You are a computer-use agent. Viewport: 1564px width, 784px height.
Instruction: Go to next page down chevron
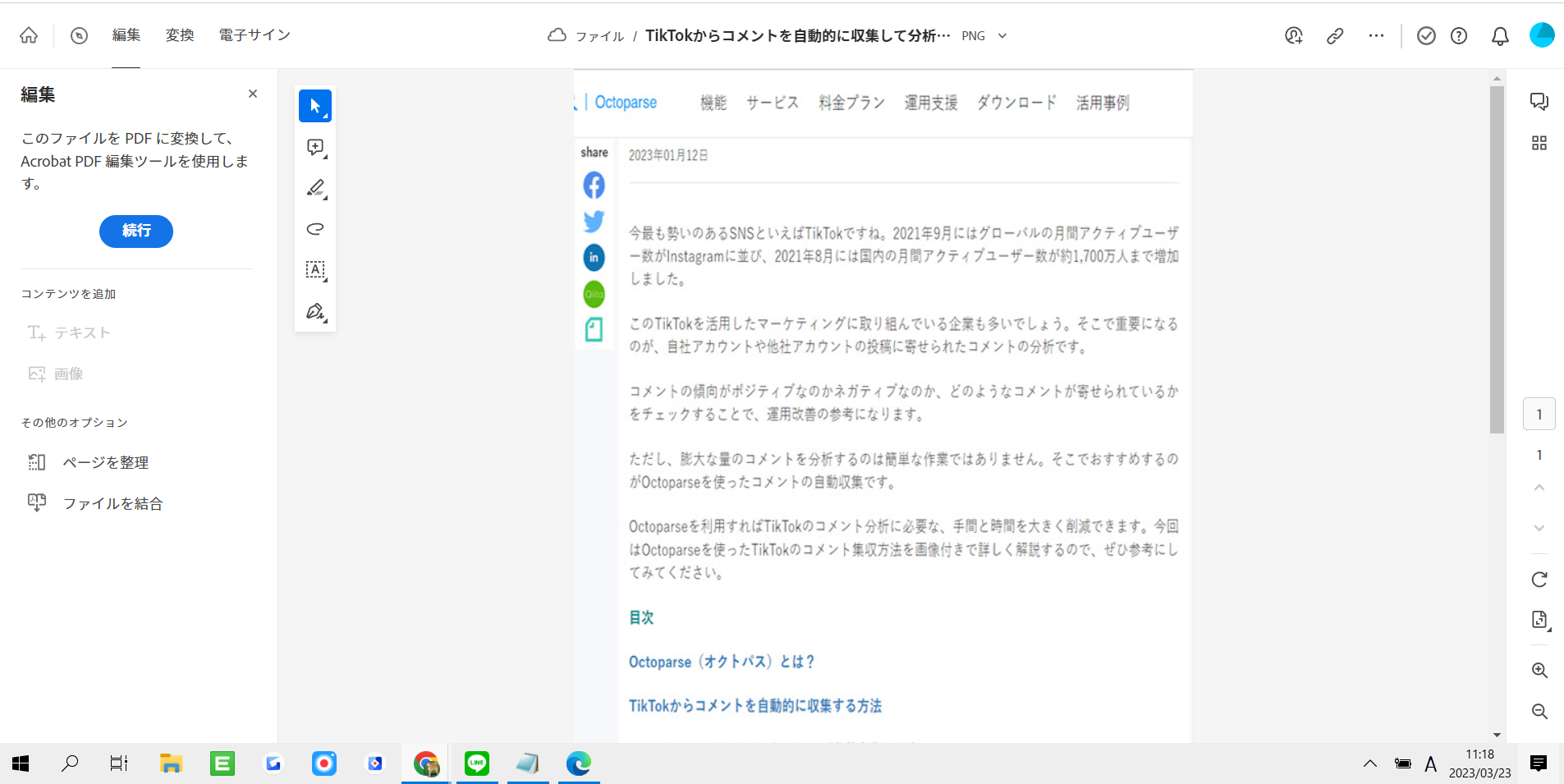[x=1539, y=528]
